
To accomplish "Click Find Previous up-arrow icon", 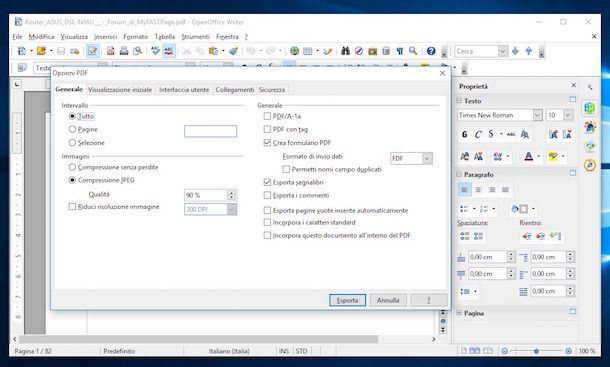I will [528, 51].
